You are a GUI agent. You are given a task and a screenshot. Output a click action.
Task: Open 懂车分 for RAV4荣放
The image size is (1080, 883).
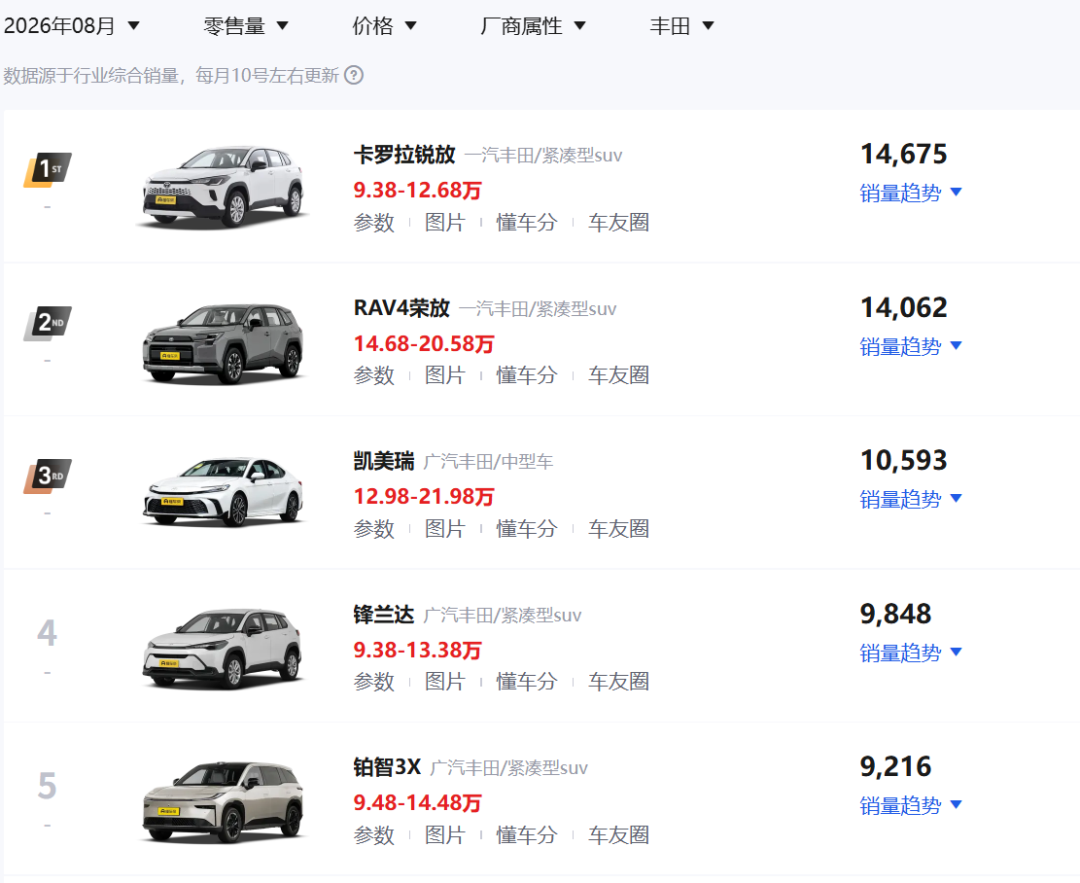(526, 375)
